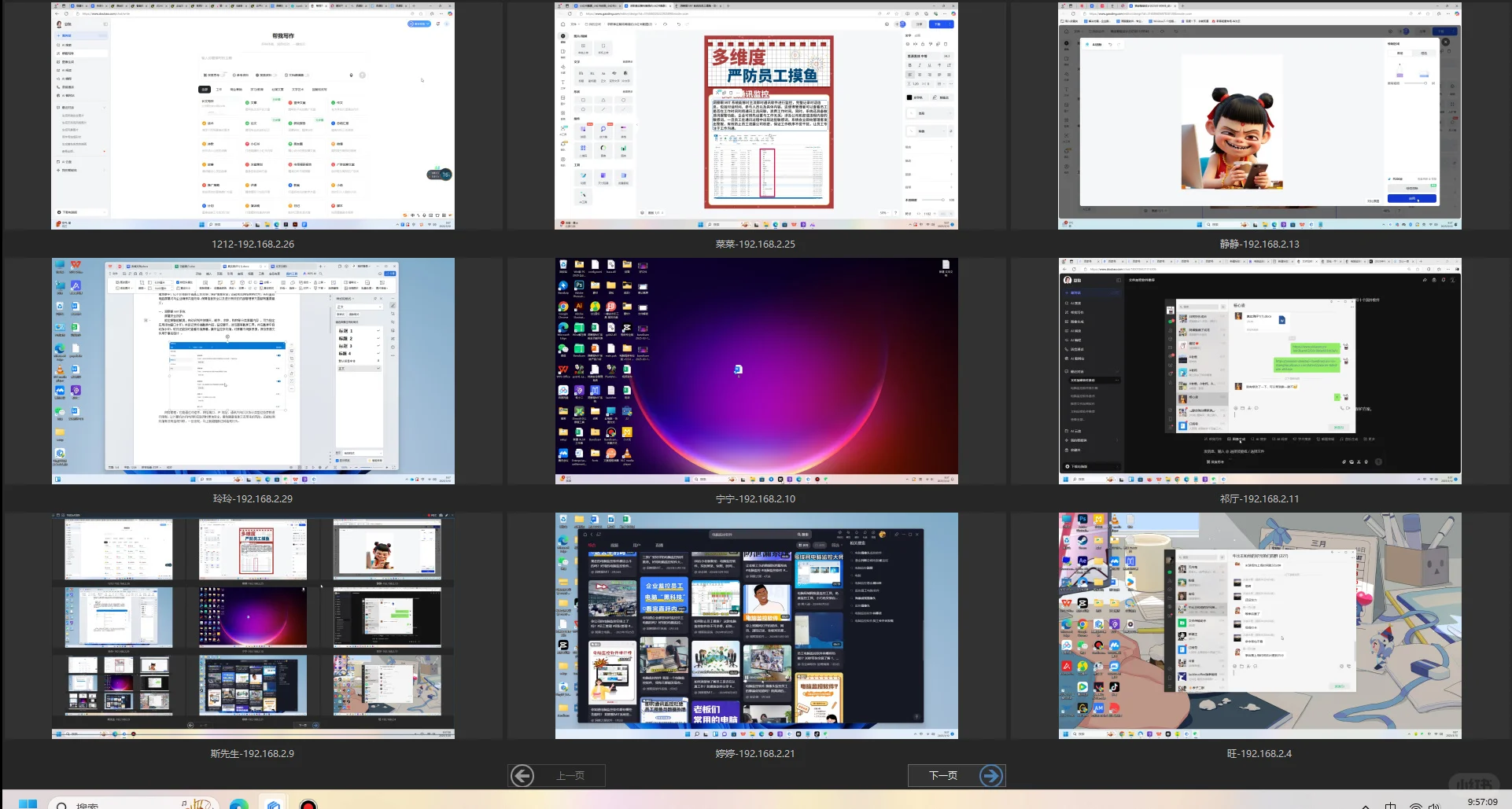The height and width of the screenshot is (809, 1512).
Task: Open the Edge browser from the taskbar
Action: coord(239,804)
